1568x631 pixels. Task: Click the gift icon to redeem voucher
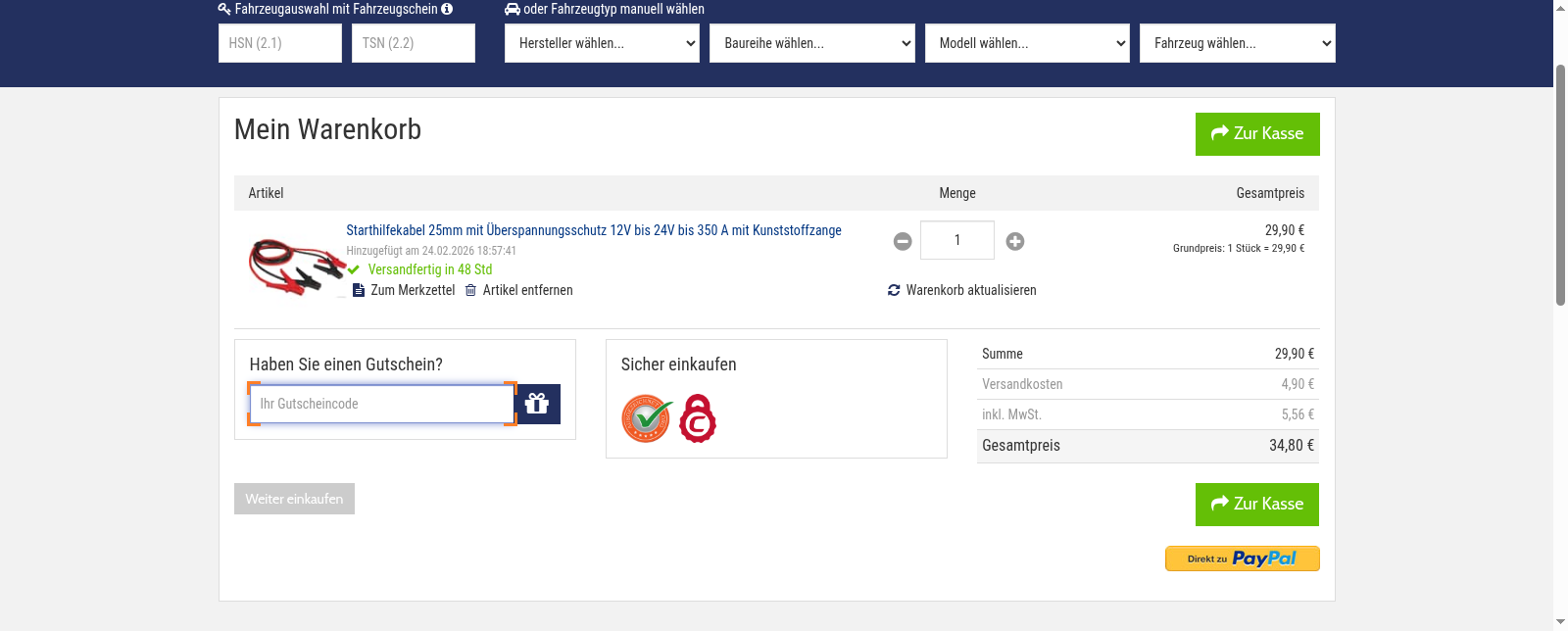pyautogui.click(x=537, y=404)
